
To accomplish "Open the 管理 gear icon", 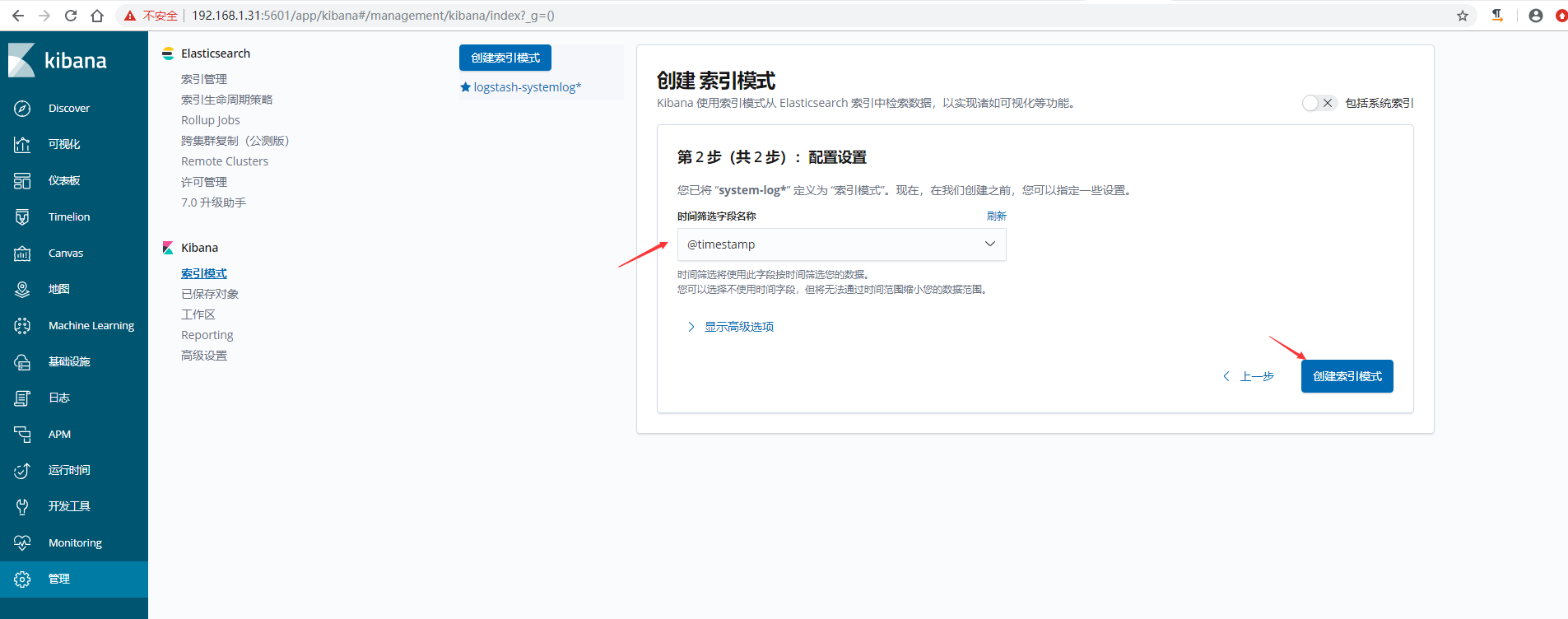I will (22, 579).
